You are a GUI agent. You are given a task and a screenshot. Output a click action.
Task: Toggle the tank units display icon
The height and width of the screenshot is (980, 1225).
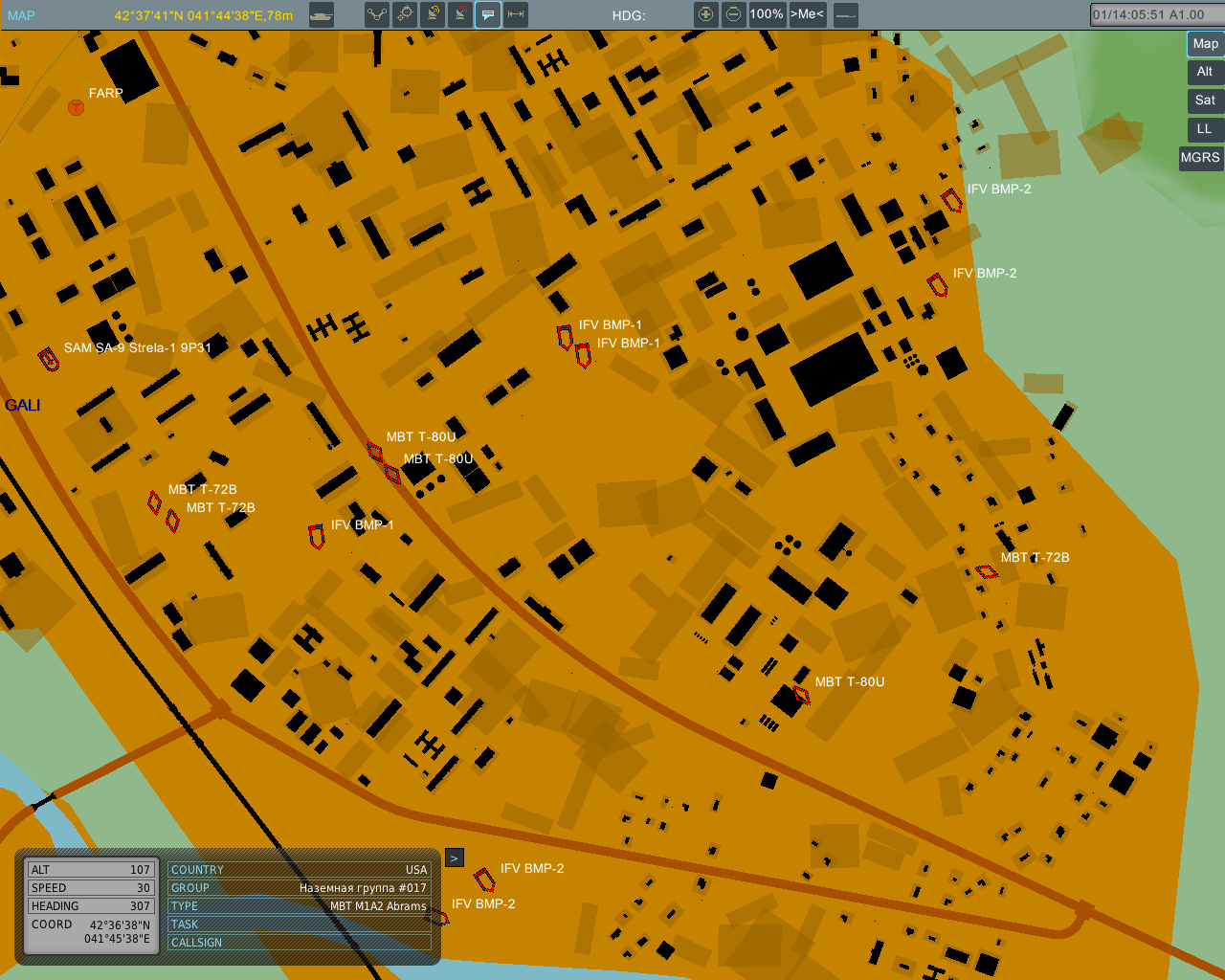pos(322,14)
